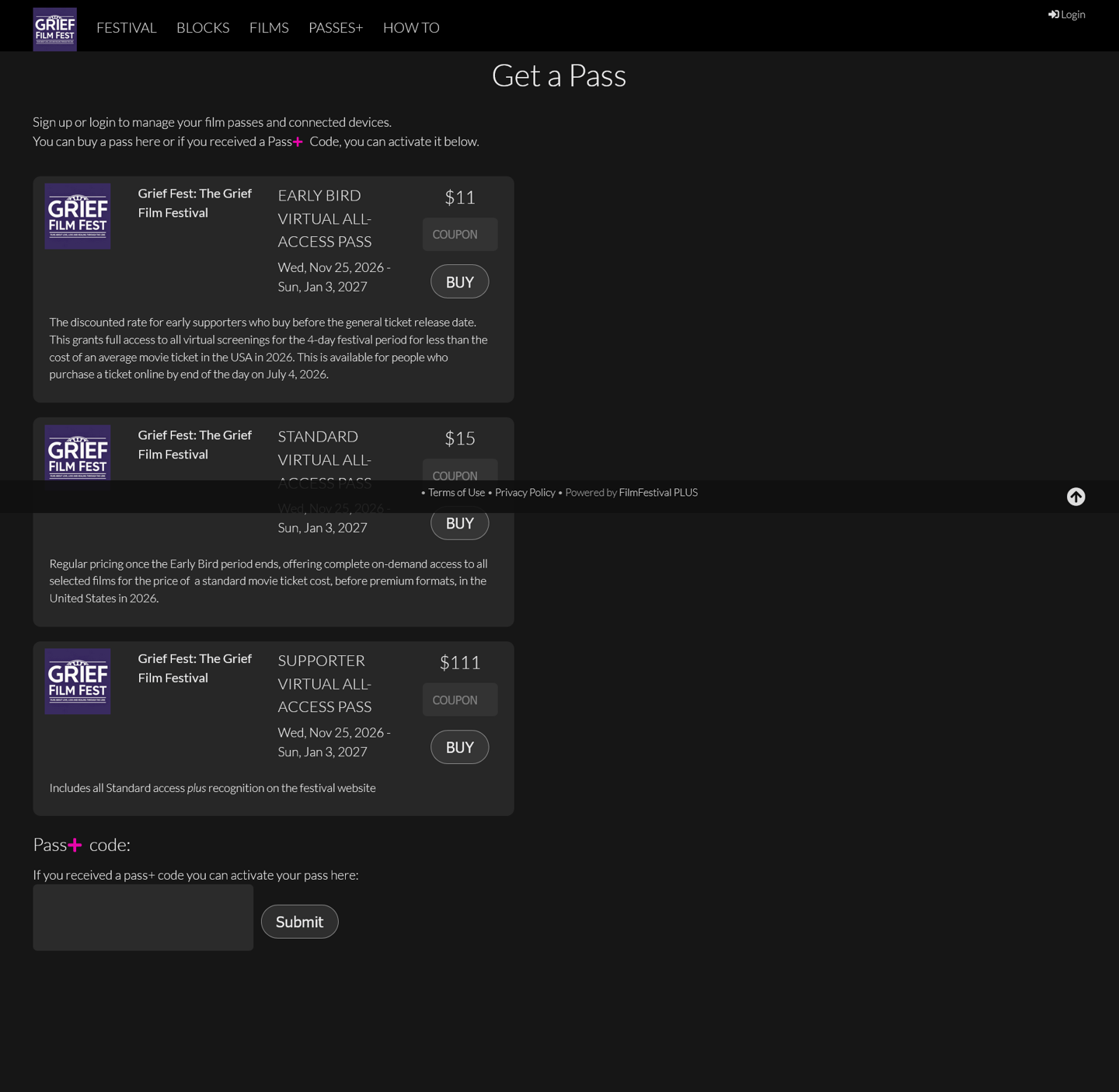Open the FESTIVAL menu item

coord(127,28)
